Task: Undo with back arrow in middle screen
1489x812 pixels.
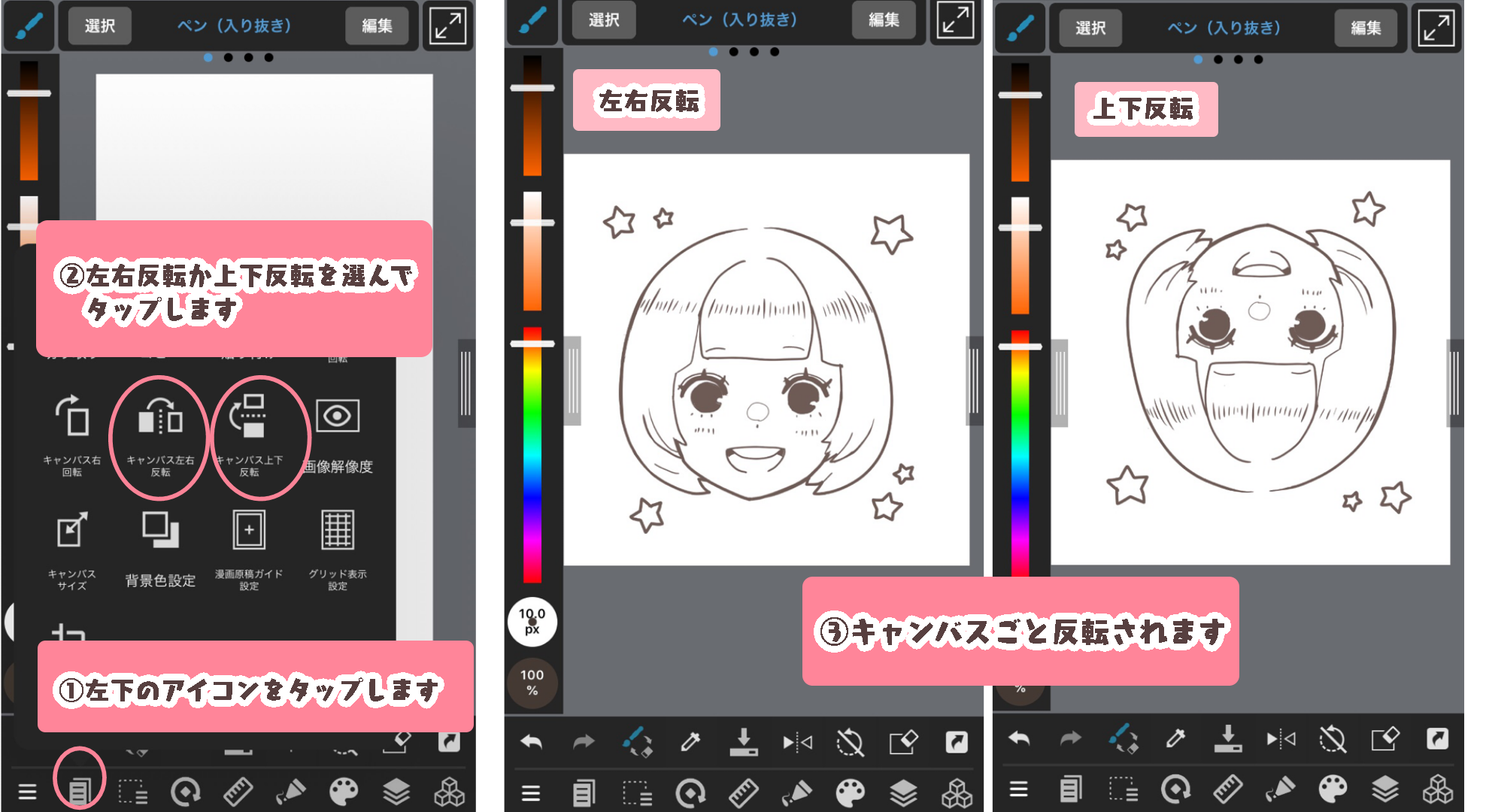Action: click(x=531, y=742)
